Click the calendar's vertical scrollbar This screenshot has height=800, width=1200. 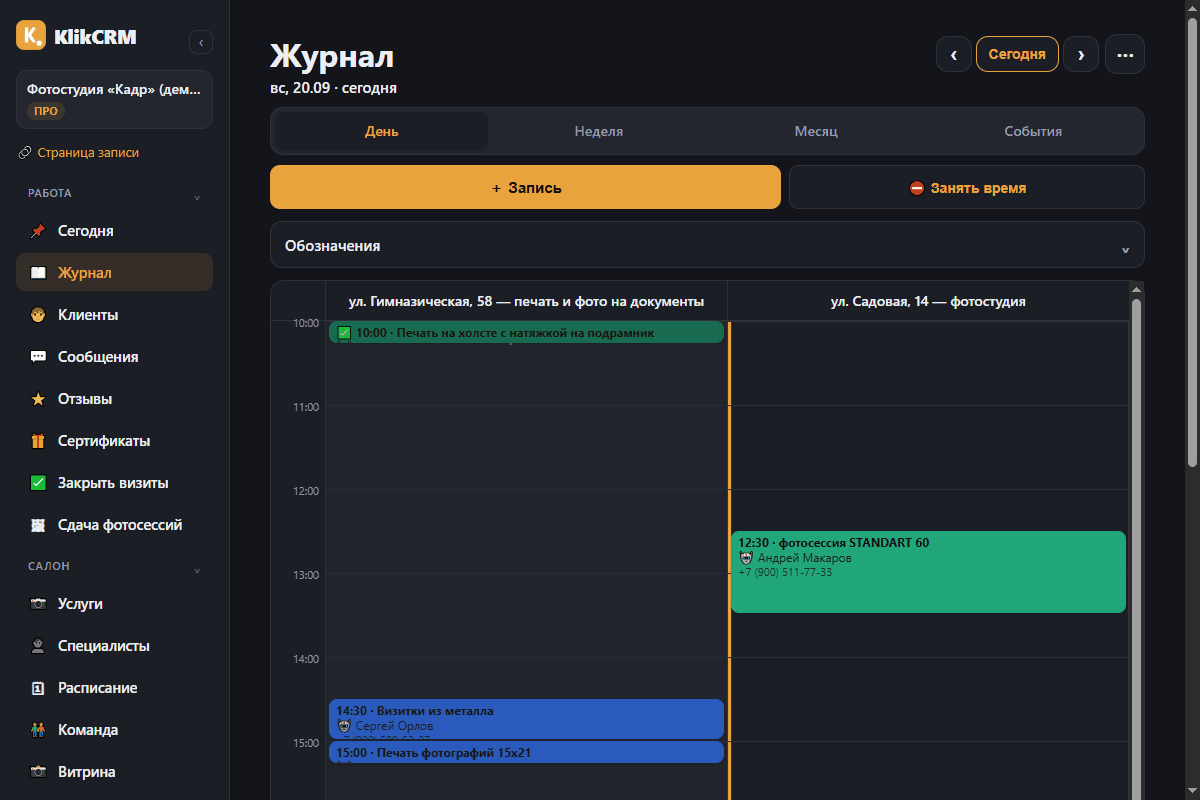[1136, 540]
